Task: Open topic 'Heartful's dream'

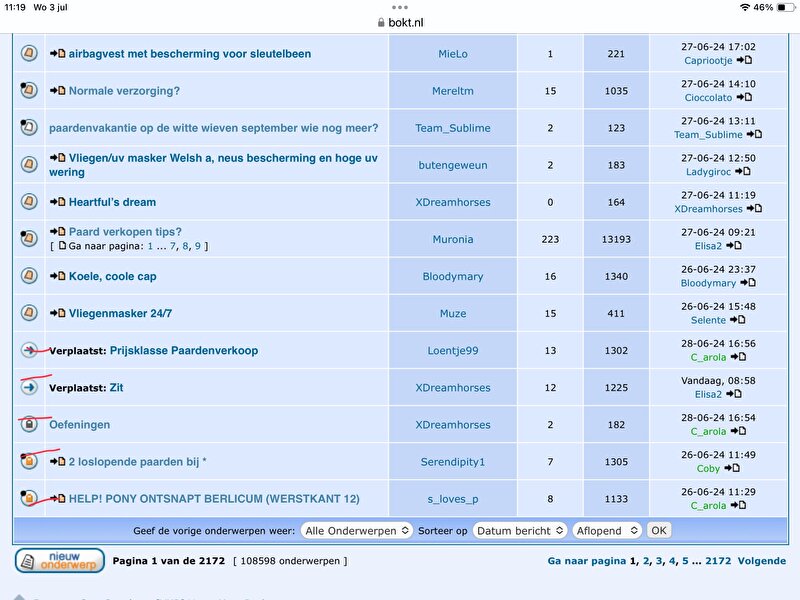Action: pos(112,202)
